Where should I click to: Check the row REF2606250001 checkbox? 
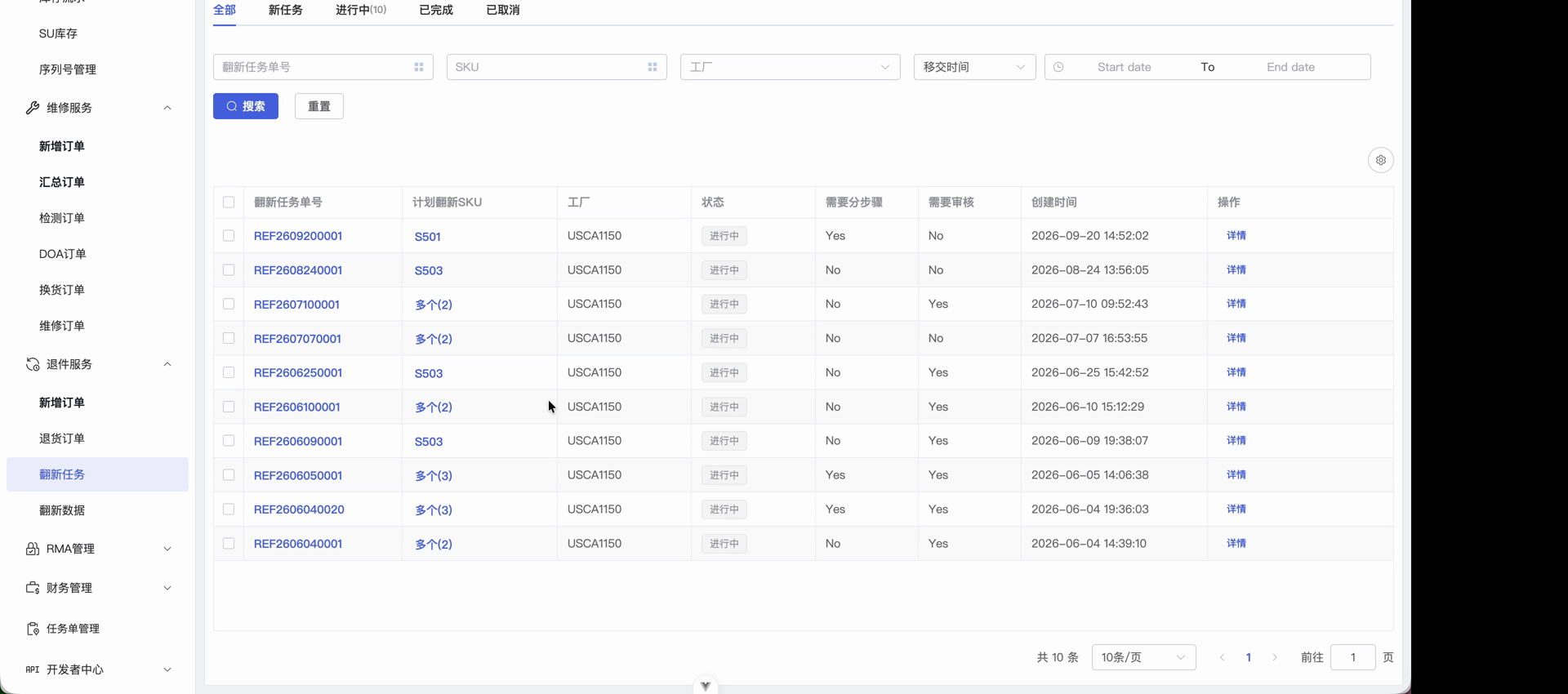tap(229, 372)
